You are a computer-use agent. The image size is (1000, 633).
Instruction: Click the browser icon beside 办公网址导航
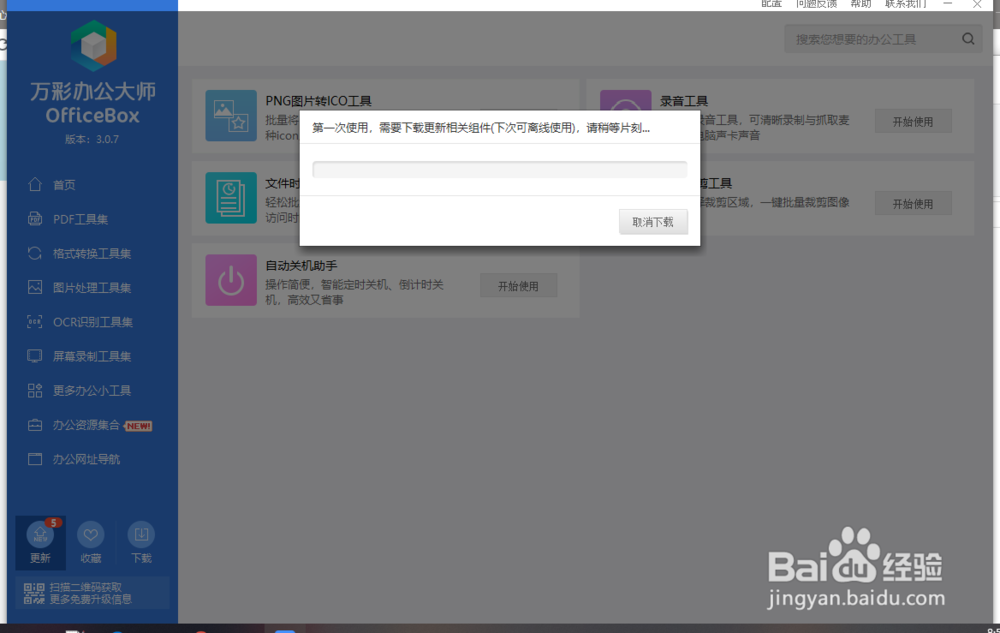[x=35, y=459]
